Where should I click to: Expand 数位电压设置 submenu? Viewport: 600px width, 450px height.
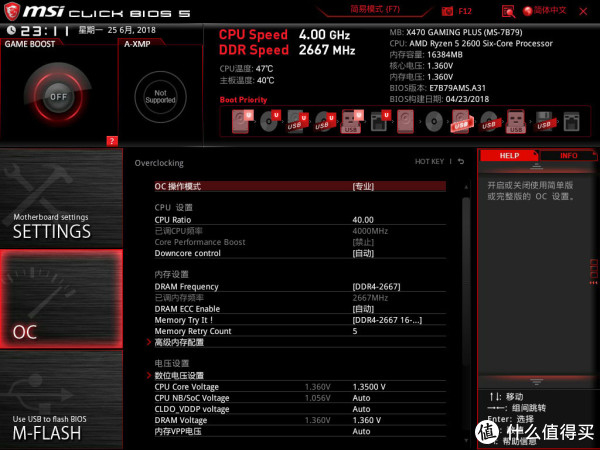pos(178,375)
